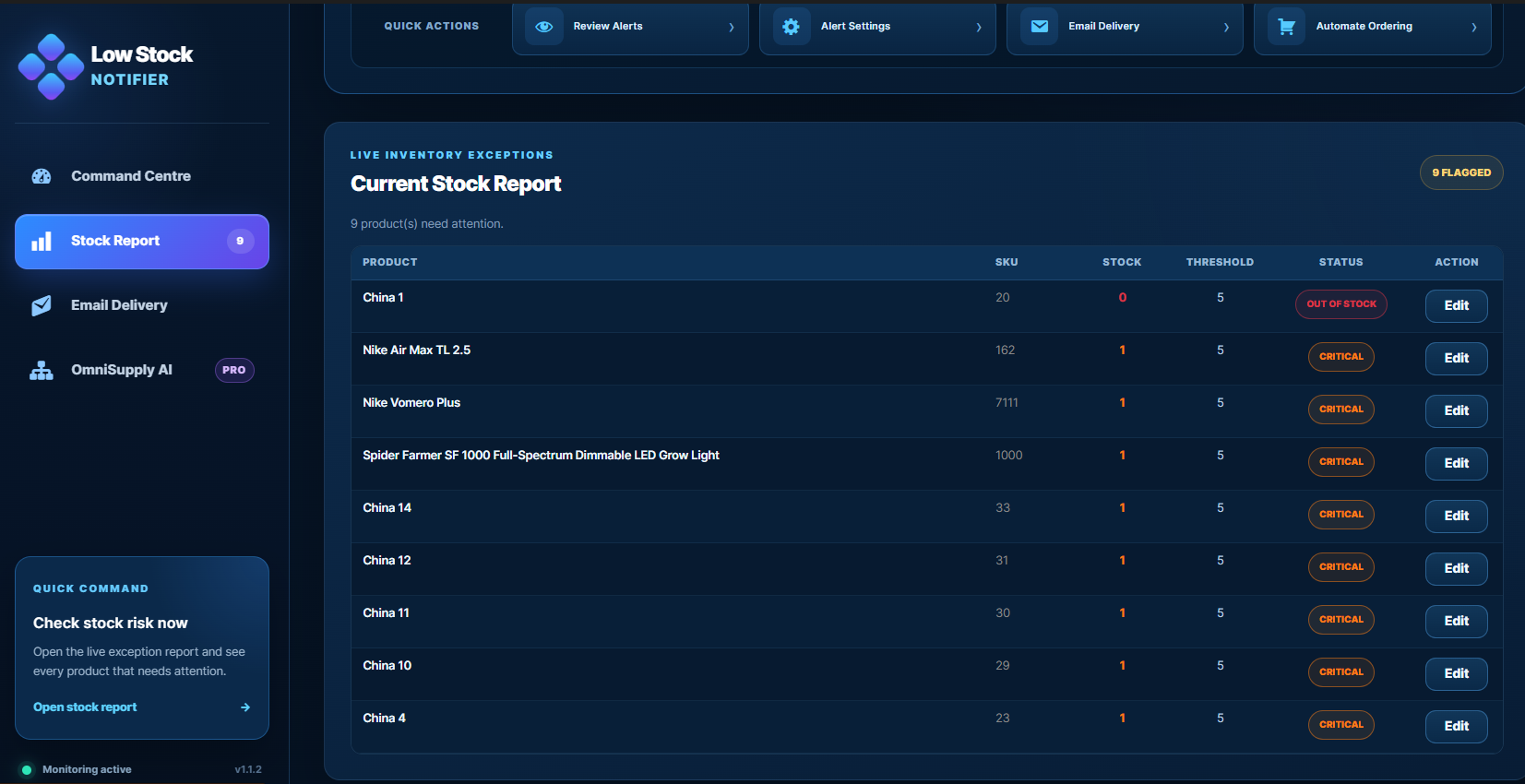This screenshot has width=1525, height=784.
Task: Click the STOCK column header
Action: pos(1122,263)
